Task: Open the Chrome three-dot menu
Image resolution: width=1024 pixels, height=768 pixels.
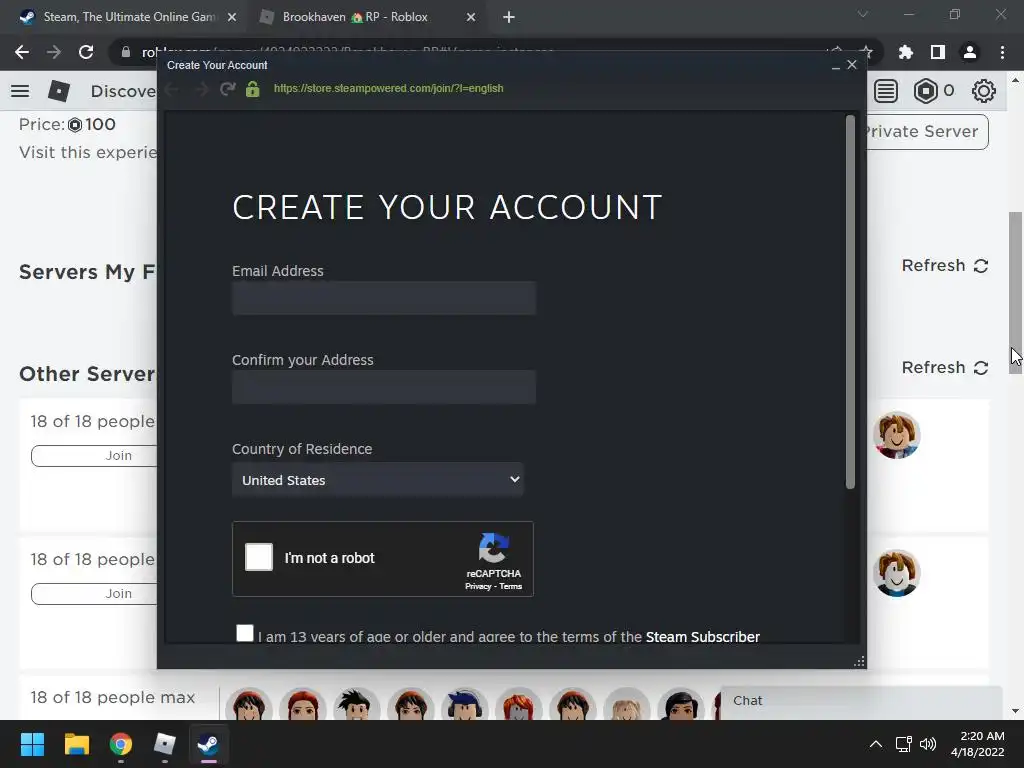Action: [x=1002, y=52]
